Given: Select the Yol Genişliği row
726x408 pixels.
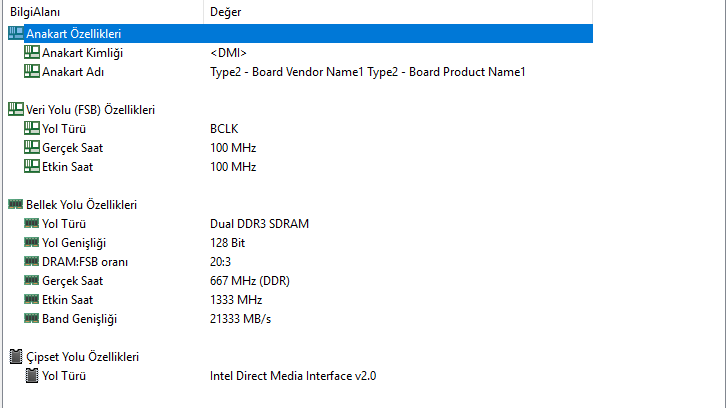Looking at the screenshot, I should (73, 242).
